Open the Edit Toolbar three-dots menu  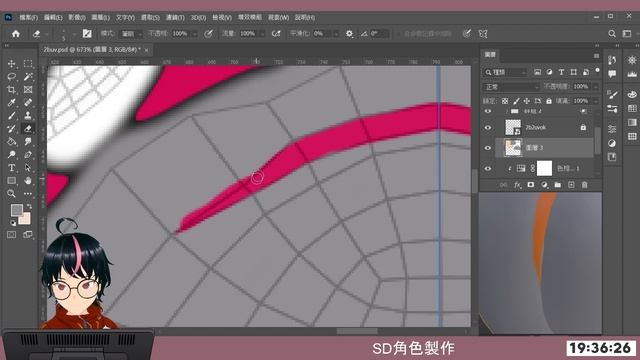[28, 193]
